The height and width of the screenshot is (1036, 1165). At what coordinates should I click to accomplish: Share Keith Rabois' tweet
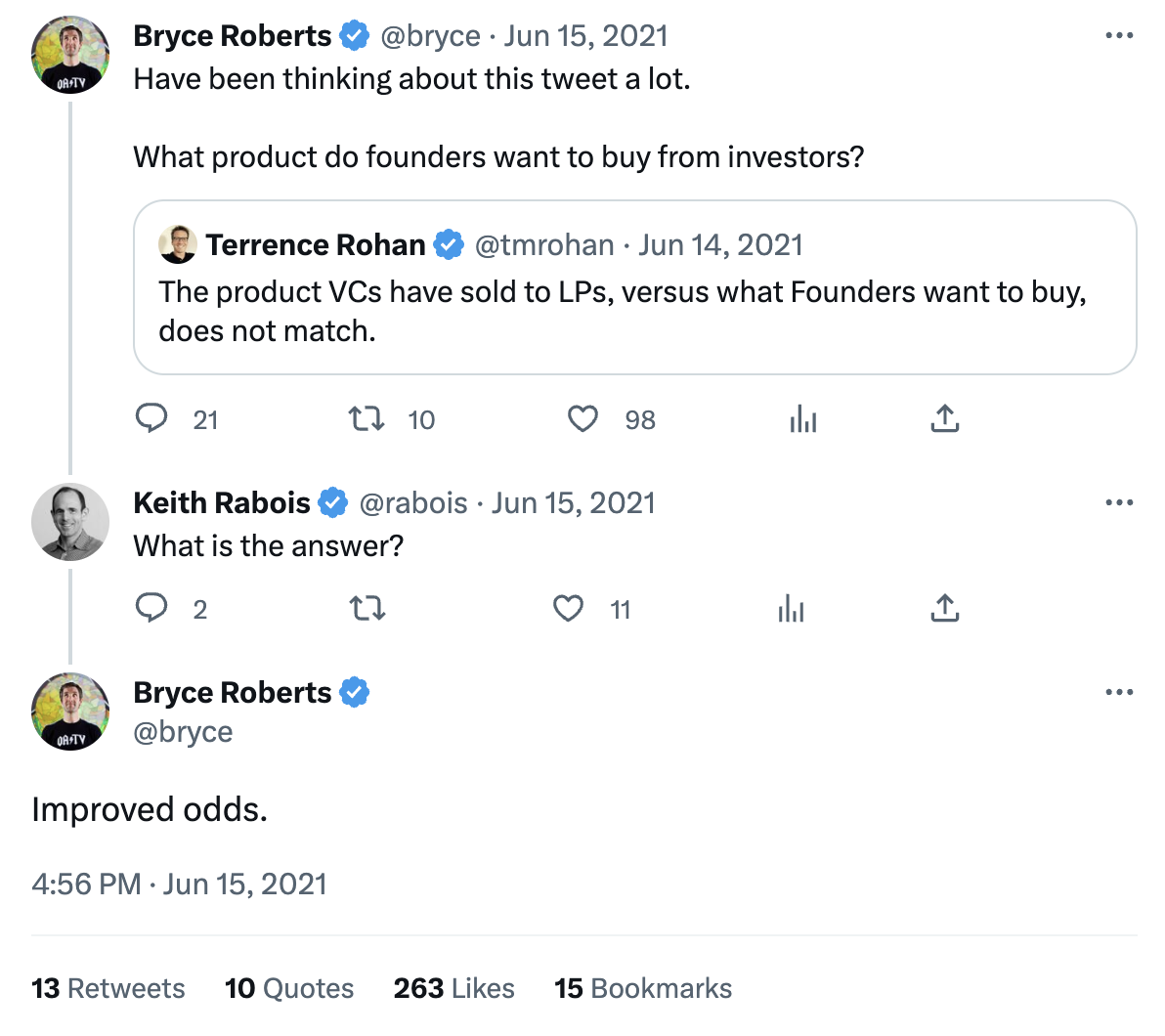[944, 609]
